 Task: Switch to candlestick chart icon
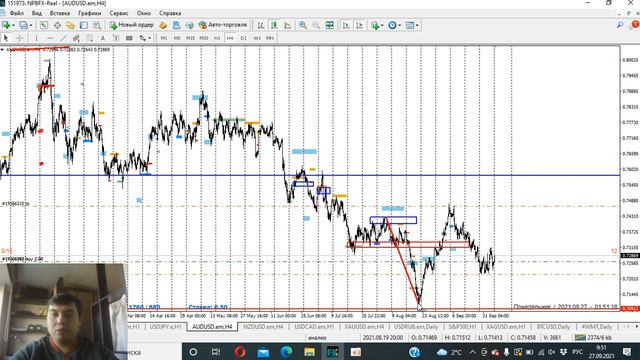[x=274, y=25]
